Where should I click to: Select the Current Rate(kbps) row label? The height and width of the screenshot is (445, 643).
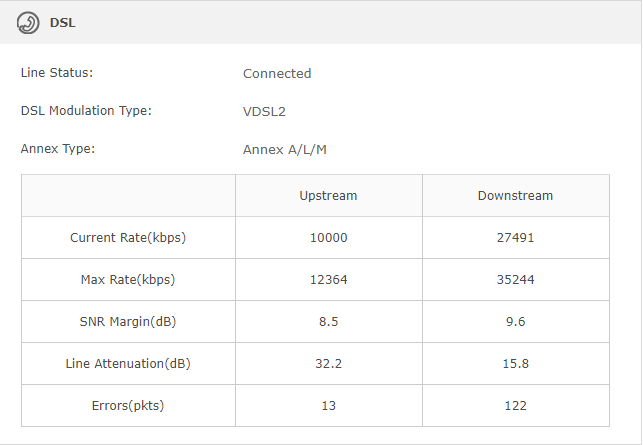tap(128, 238)
